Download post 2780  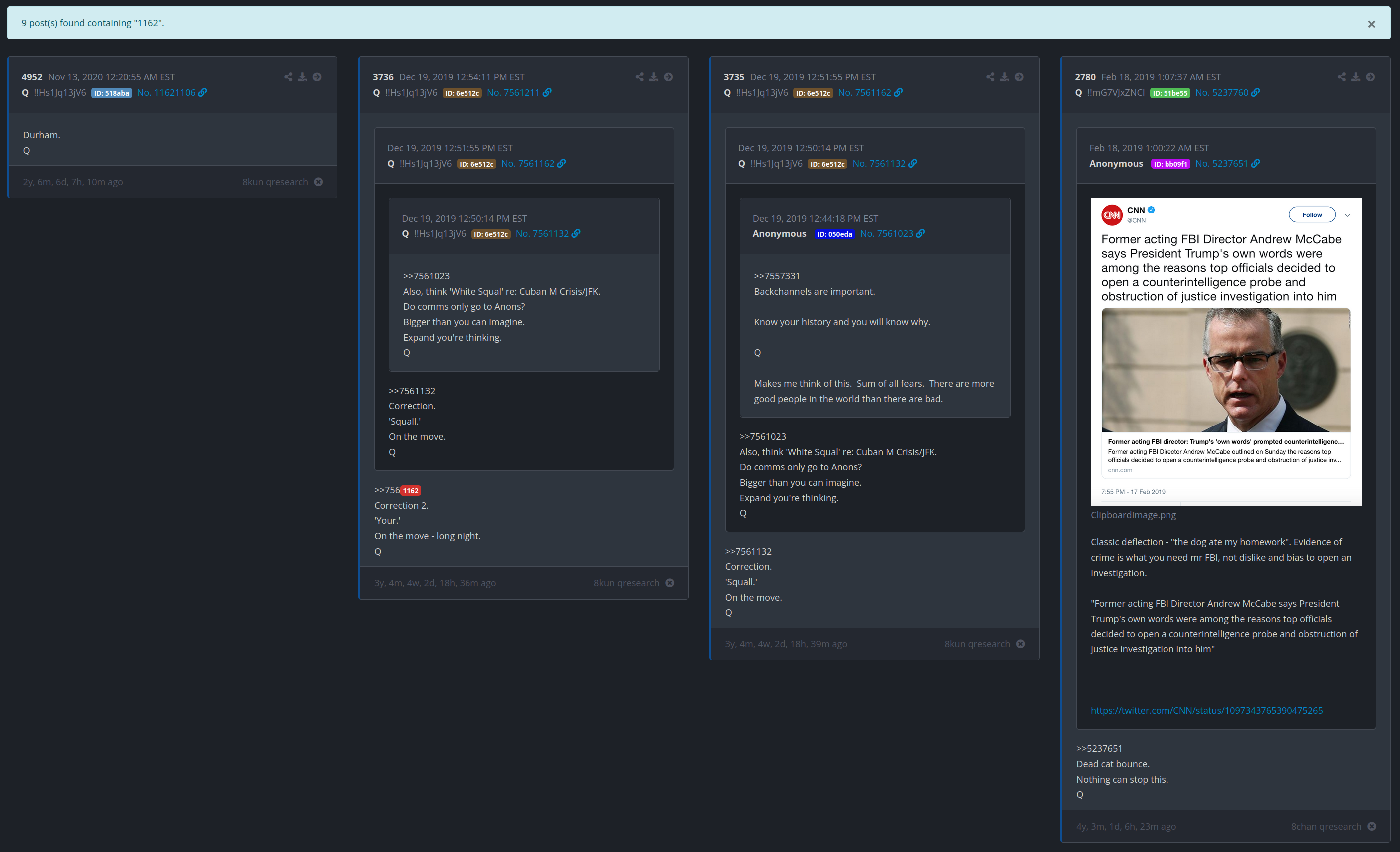tap(1356, 77)
